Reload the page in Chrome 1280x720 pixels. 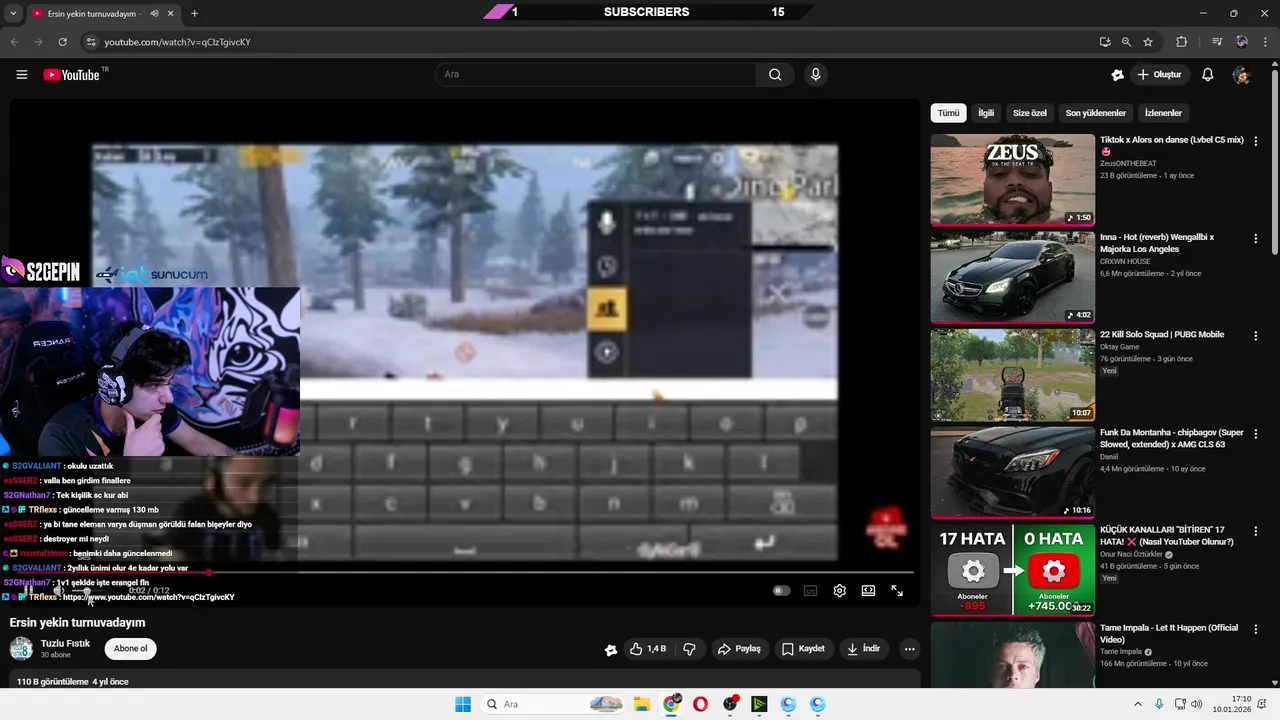pos(62,42)
